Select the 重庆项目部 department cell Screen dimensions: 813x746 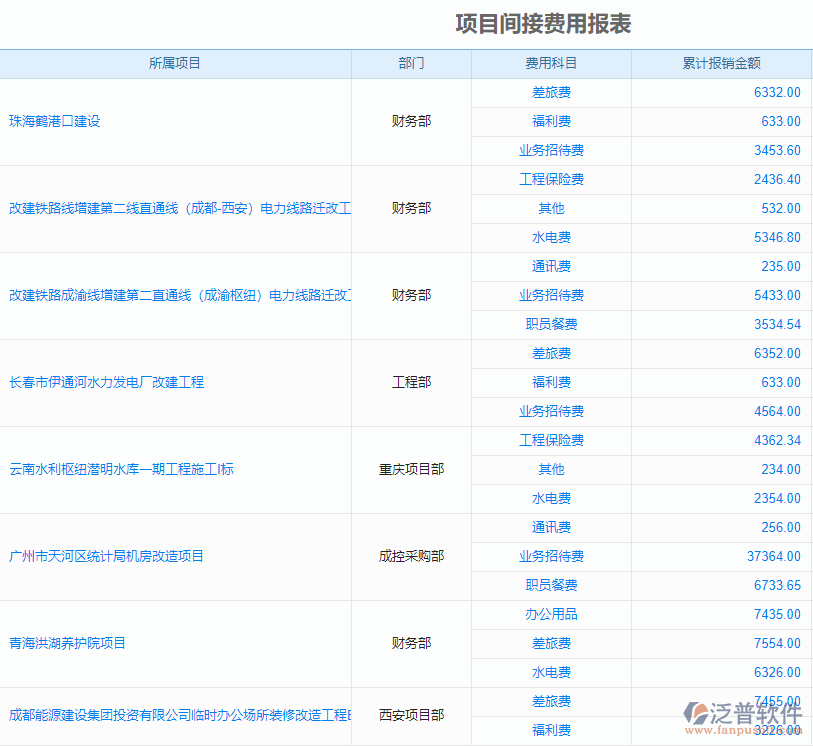(x=410, y=469)
